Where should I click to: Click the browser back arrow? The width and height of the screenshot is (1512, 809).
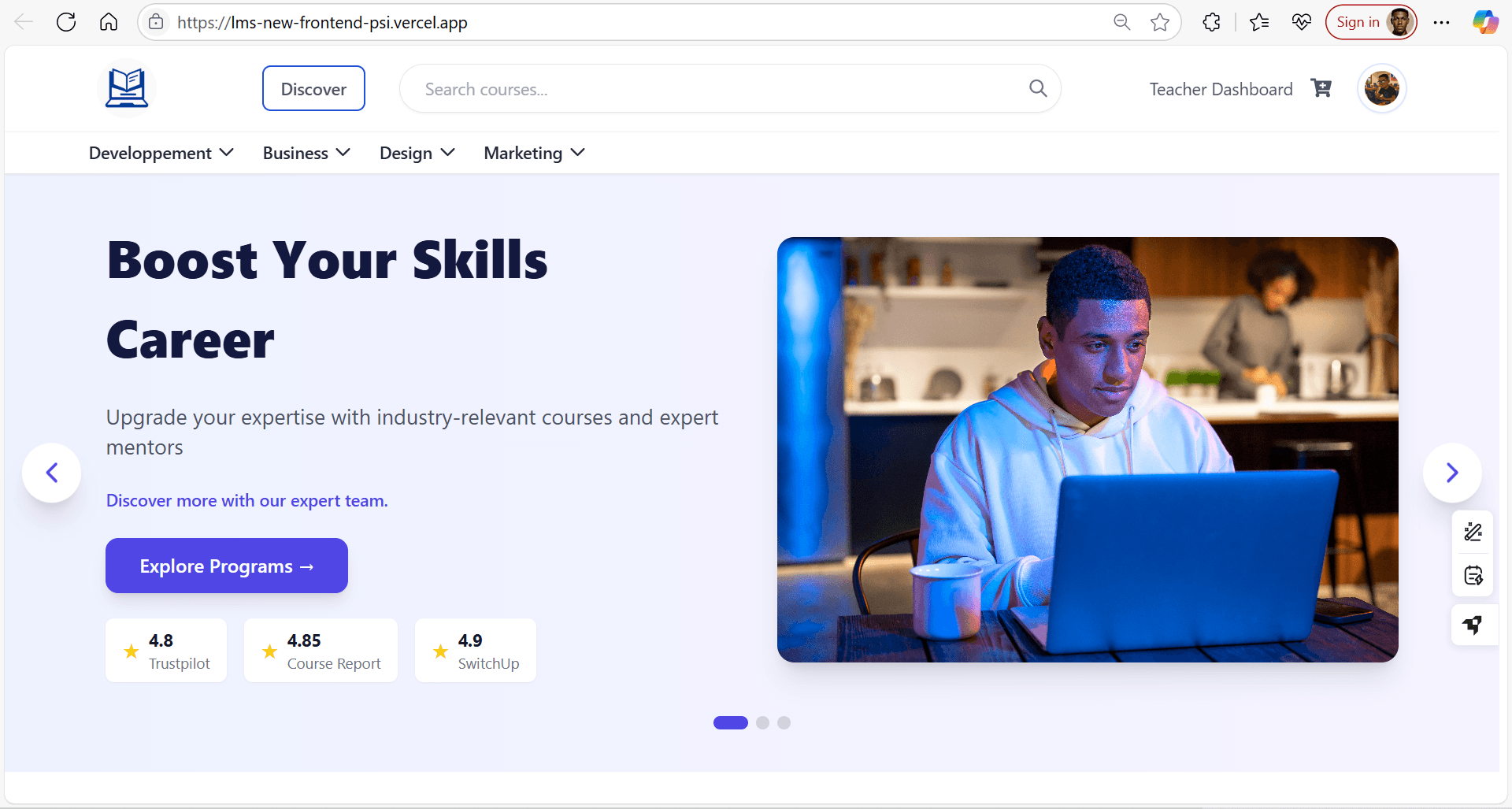24,22
